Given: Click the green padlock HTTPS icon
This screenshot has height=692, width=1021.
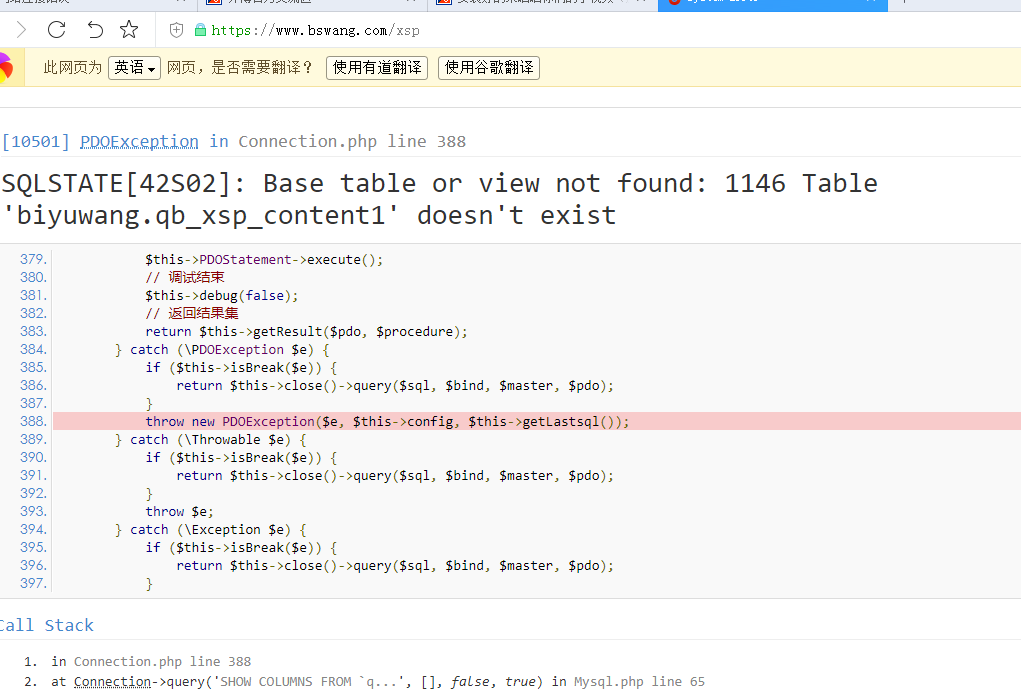Looking at the screenshot, I should pyautogui.click(x=200, y=30).
